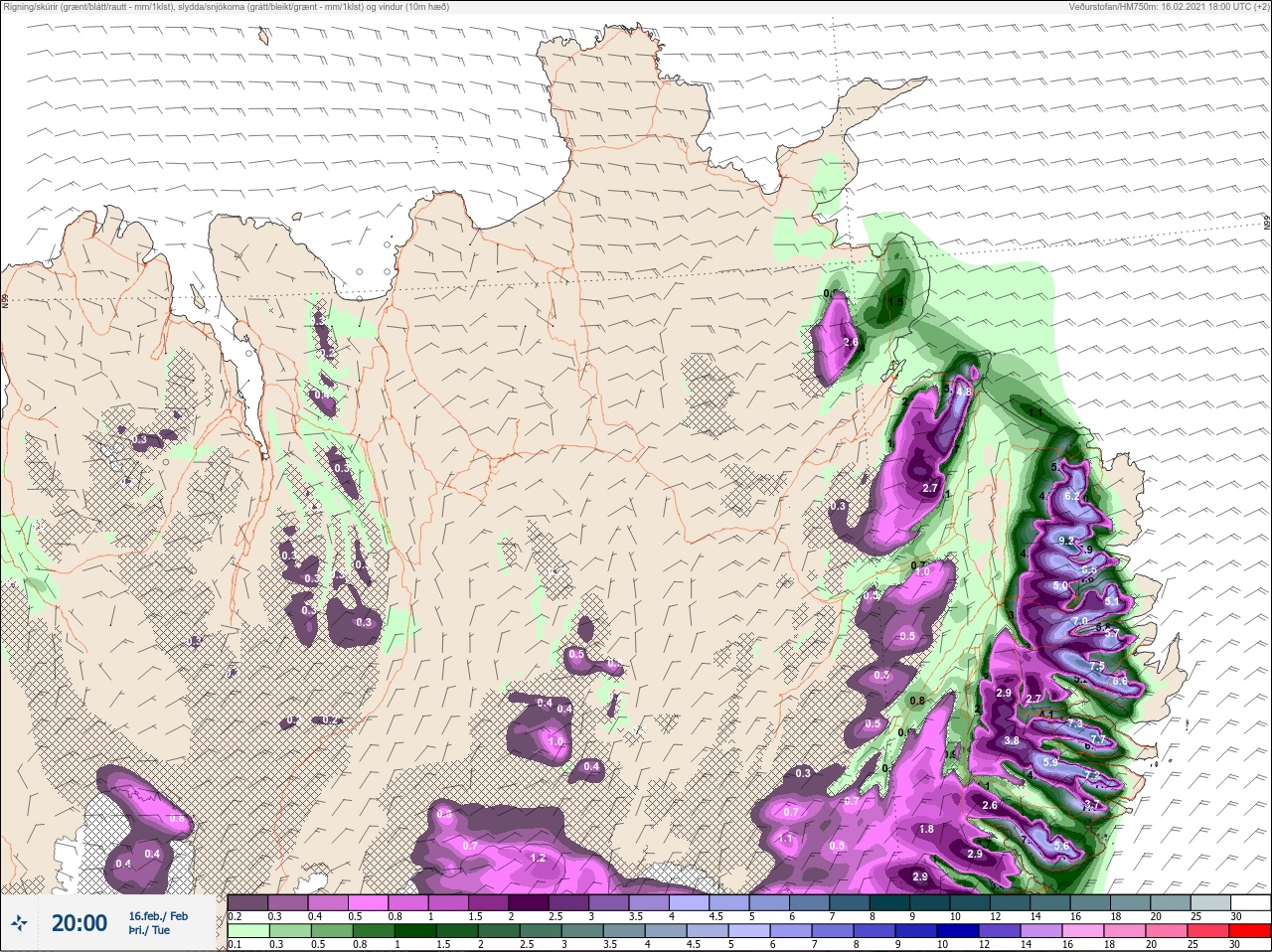The image size is (1272, 952).
Task: Select the light gray snow swatch labeled 25
Action: click(1210, 902)
